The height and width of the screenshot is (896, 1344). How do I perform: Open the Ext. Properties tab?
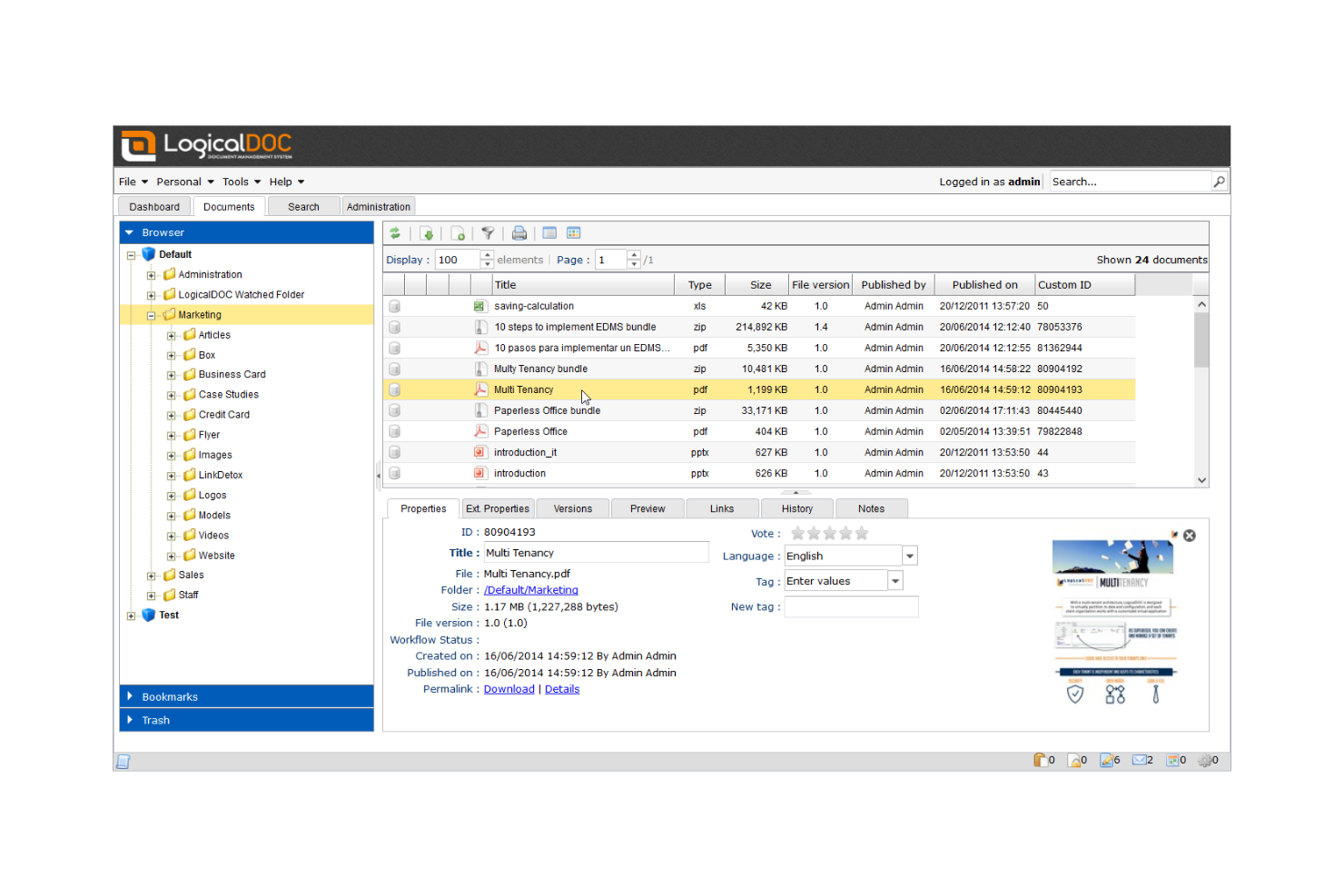[498, 508]
